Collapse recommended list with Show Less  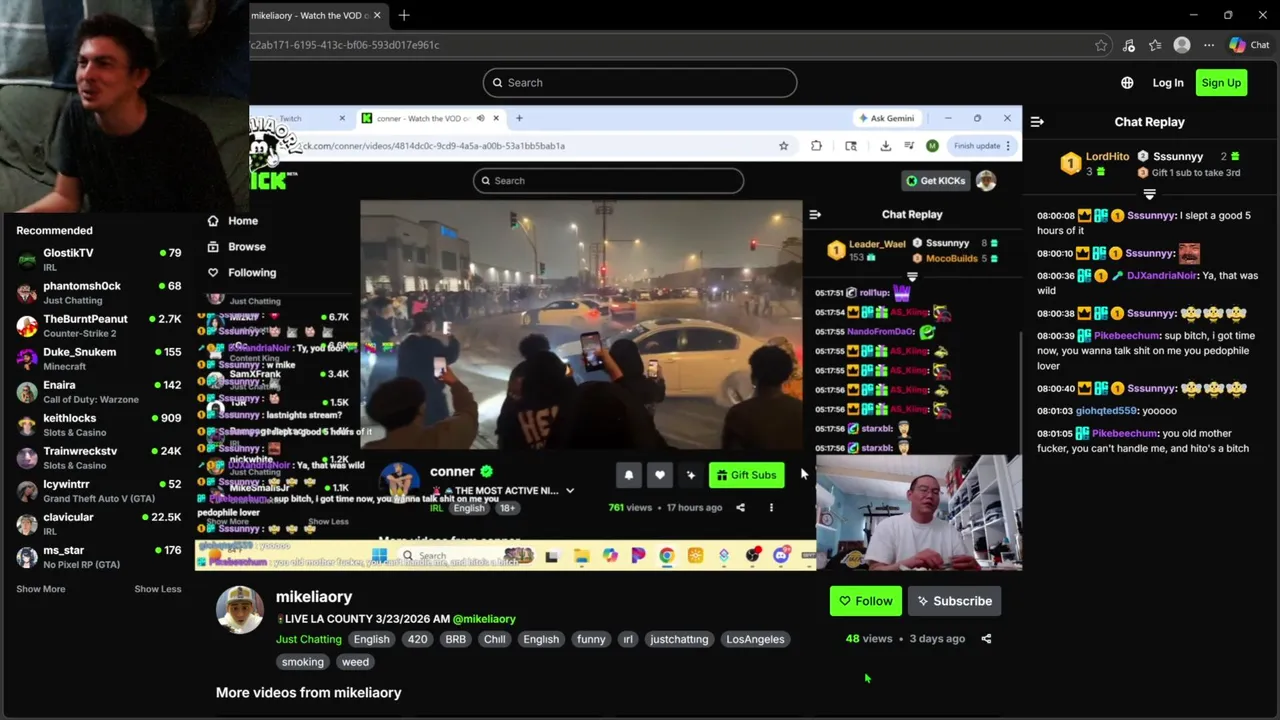[158, 589]
